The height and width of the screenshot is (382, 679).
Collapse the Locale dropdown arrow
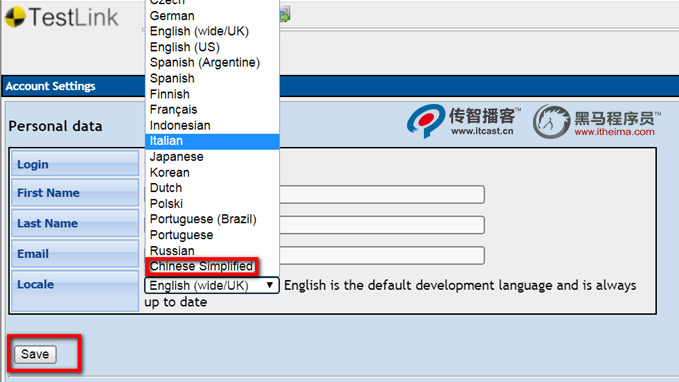[269, 285]
